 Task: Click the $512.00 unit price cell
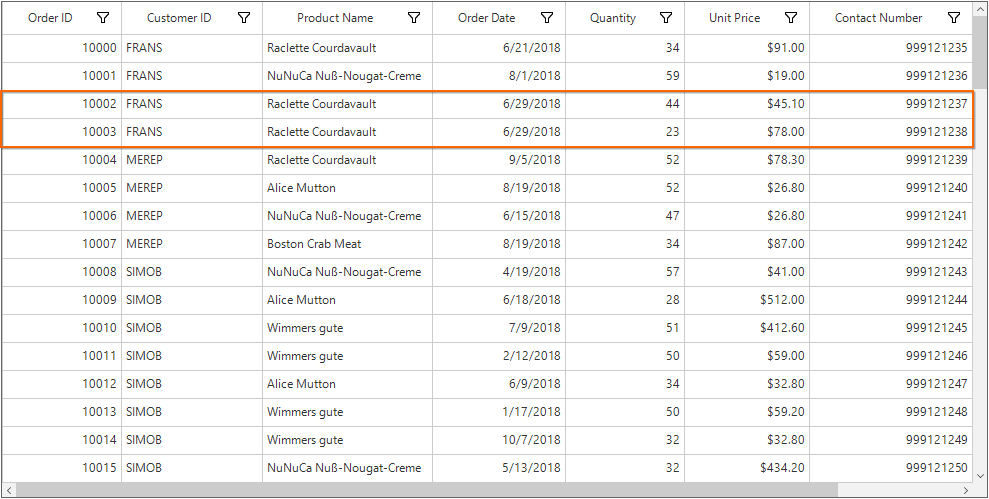(747, 300)
